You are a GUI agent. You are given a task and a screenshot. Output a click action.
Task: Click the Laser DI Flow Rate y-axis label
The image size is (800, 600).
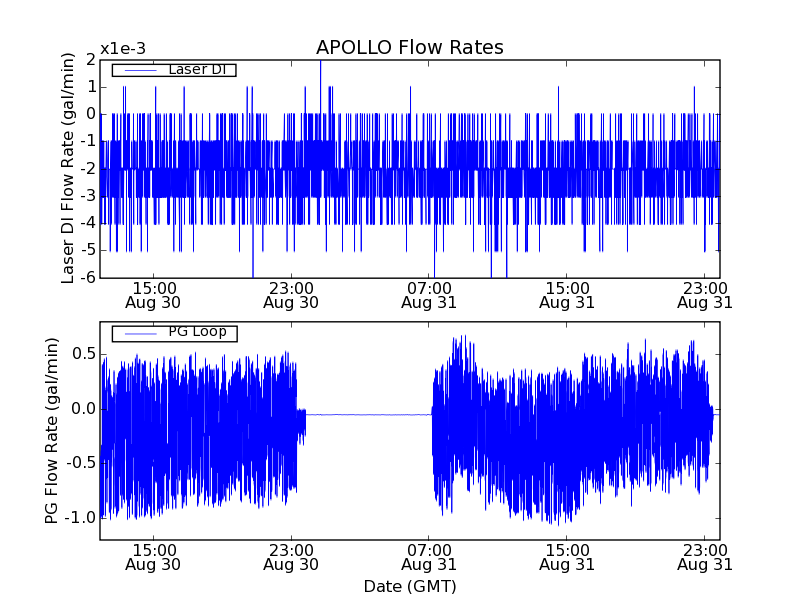68,168
